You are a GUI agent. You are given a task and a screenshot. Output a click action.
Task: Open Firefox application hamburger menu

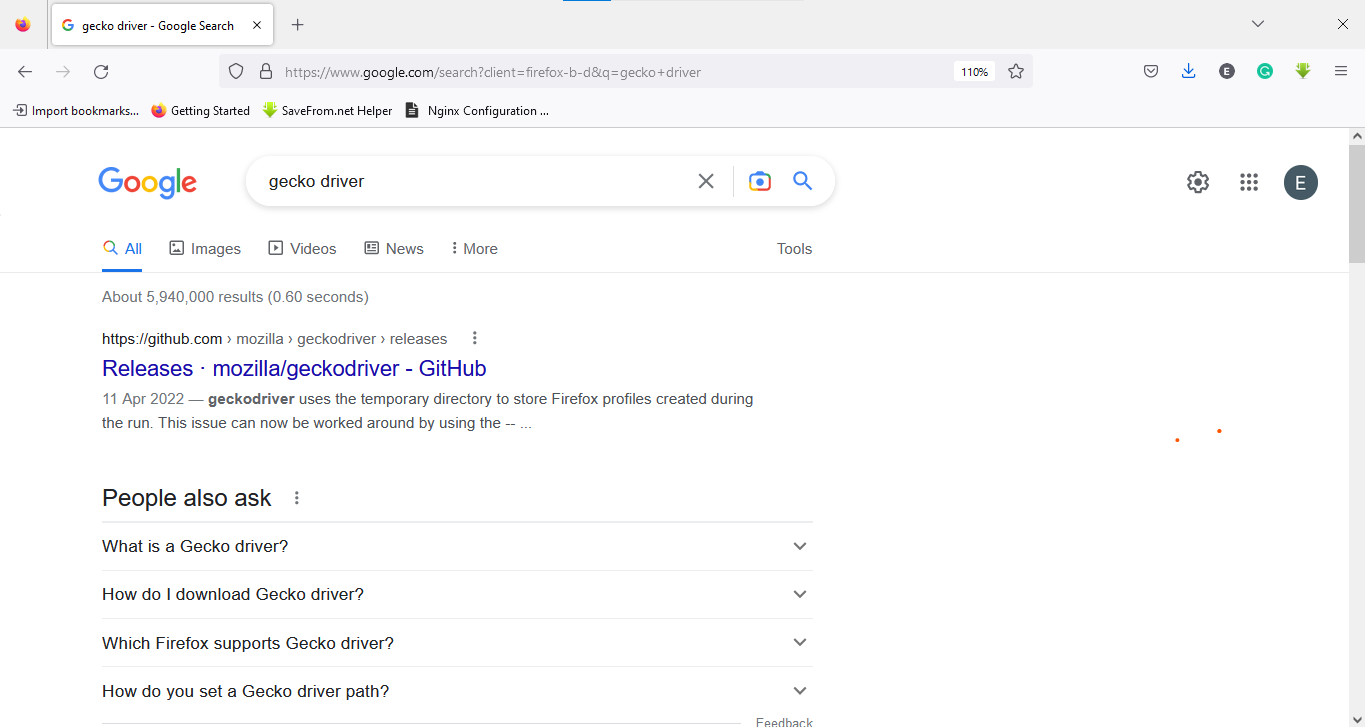[x=1341, y=71]
